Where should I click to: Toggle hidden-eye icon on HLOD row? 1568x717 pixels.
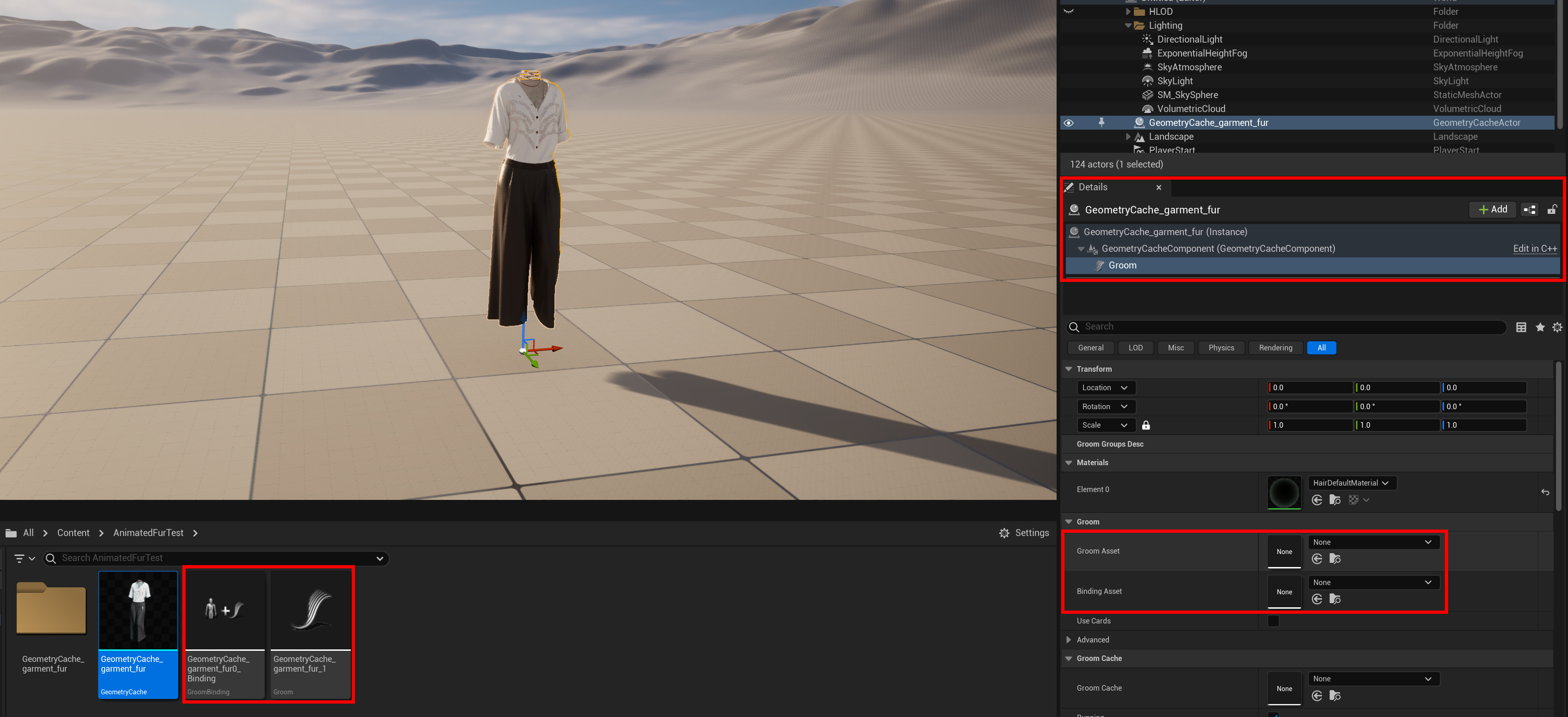(x=1068, y=12)
